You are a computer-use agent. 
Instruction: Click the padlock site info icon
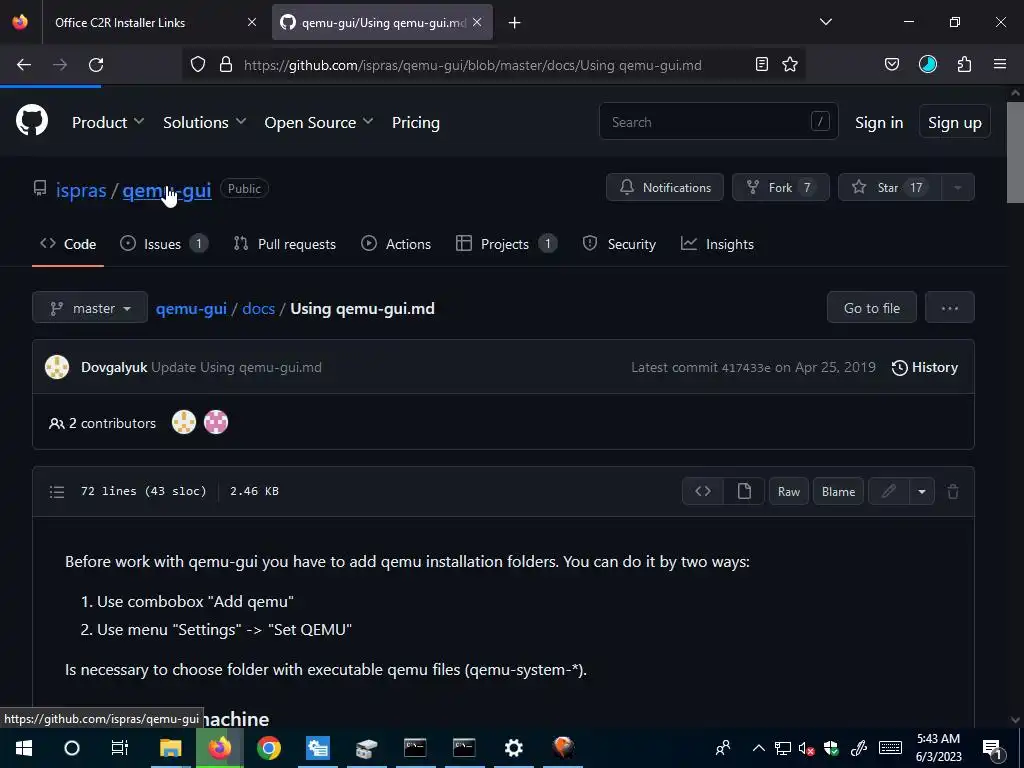tap(226, 64)
